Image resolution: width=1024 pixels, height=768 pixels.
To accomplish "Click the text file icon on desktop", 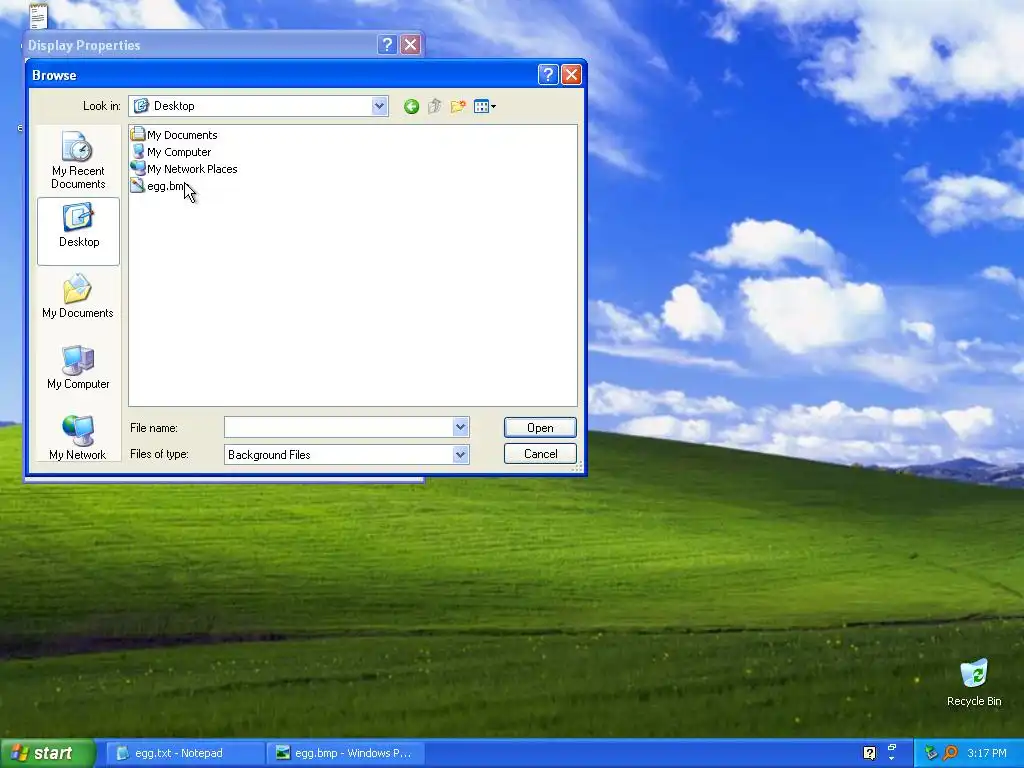I will click(x=39, y=15).
